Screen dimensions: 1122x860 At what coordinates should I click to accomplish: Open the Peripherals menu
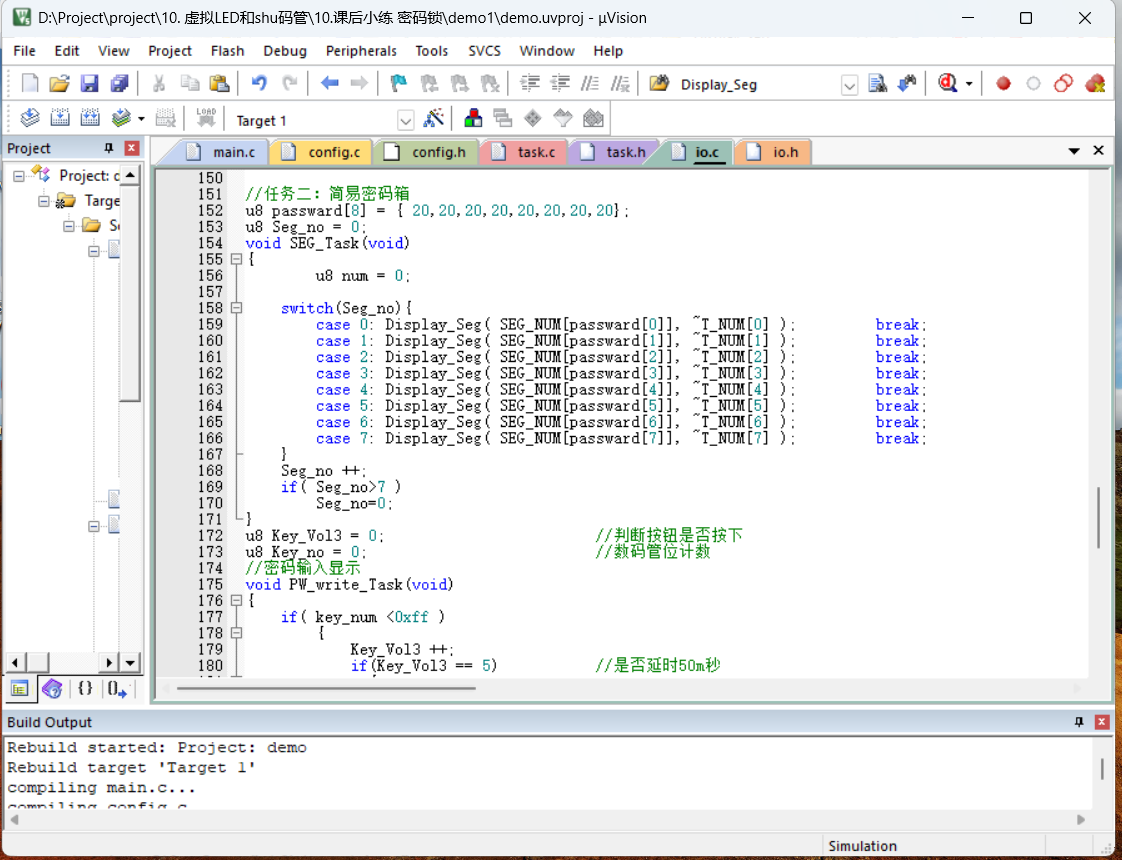(x=361, y=51)
